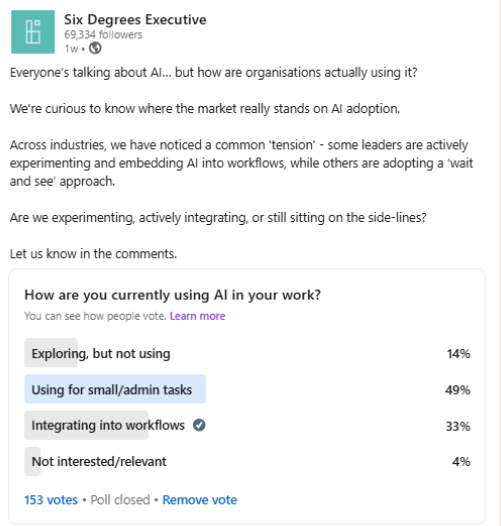
Task: Click the globe public visibility icon
Action: coord(95,48)
